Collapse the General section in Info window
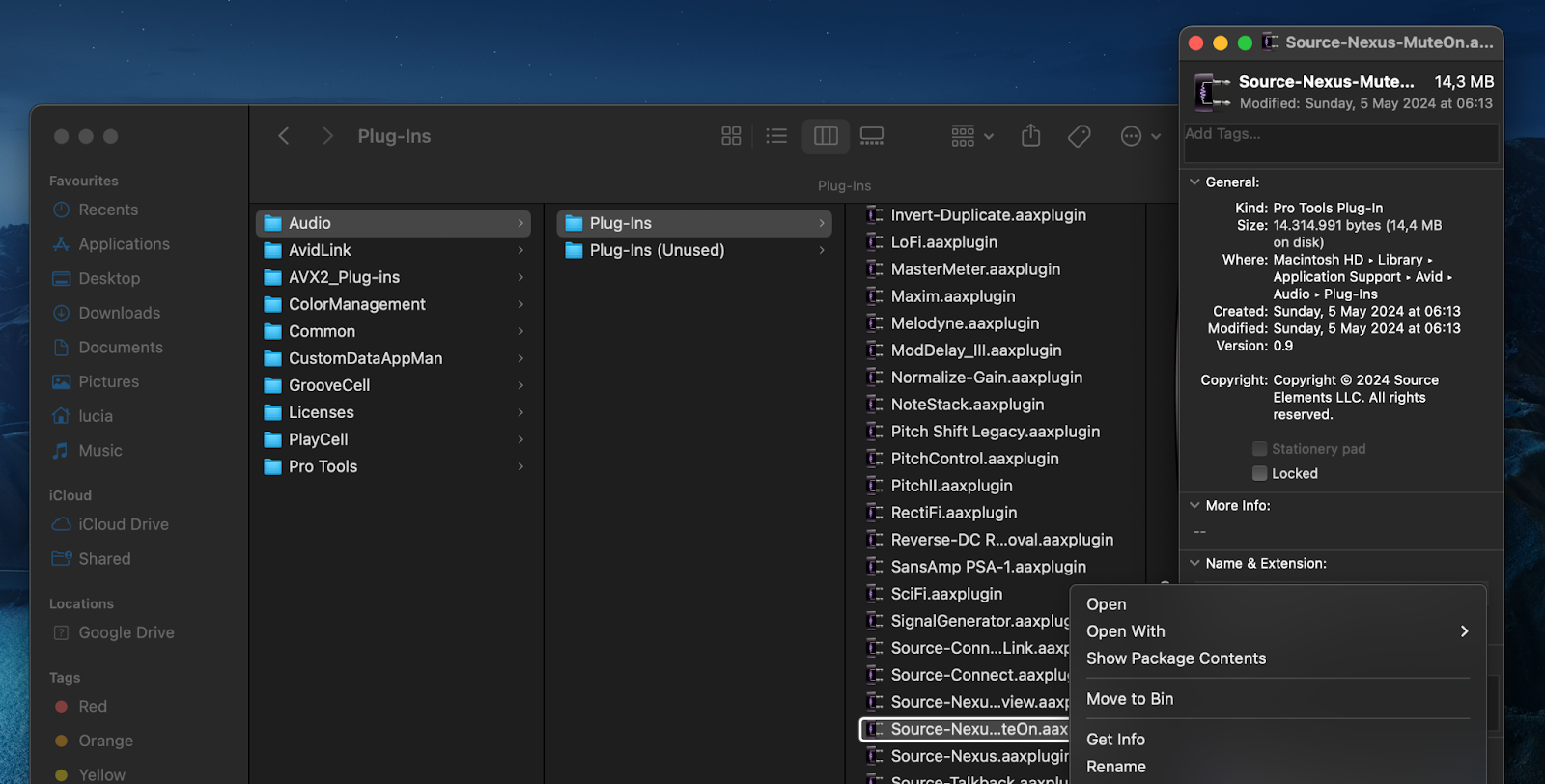Viewport: 1545px width, 784px height. tap(1194, 182)
